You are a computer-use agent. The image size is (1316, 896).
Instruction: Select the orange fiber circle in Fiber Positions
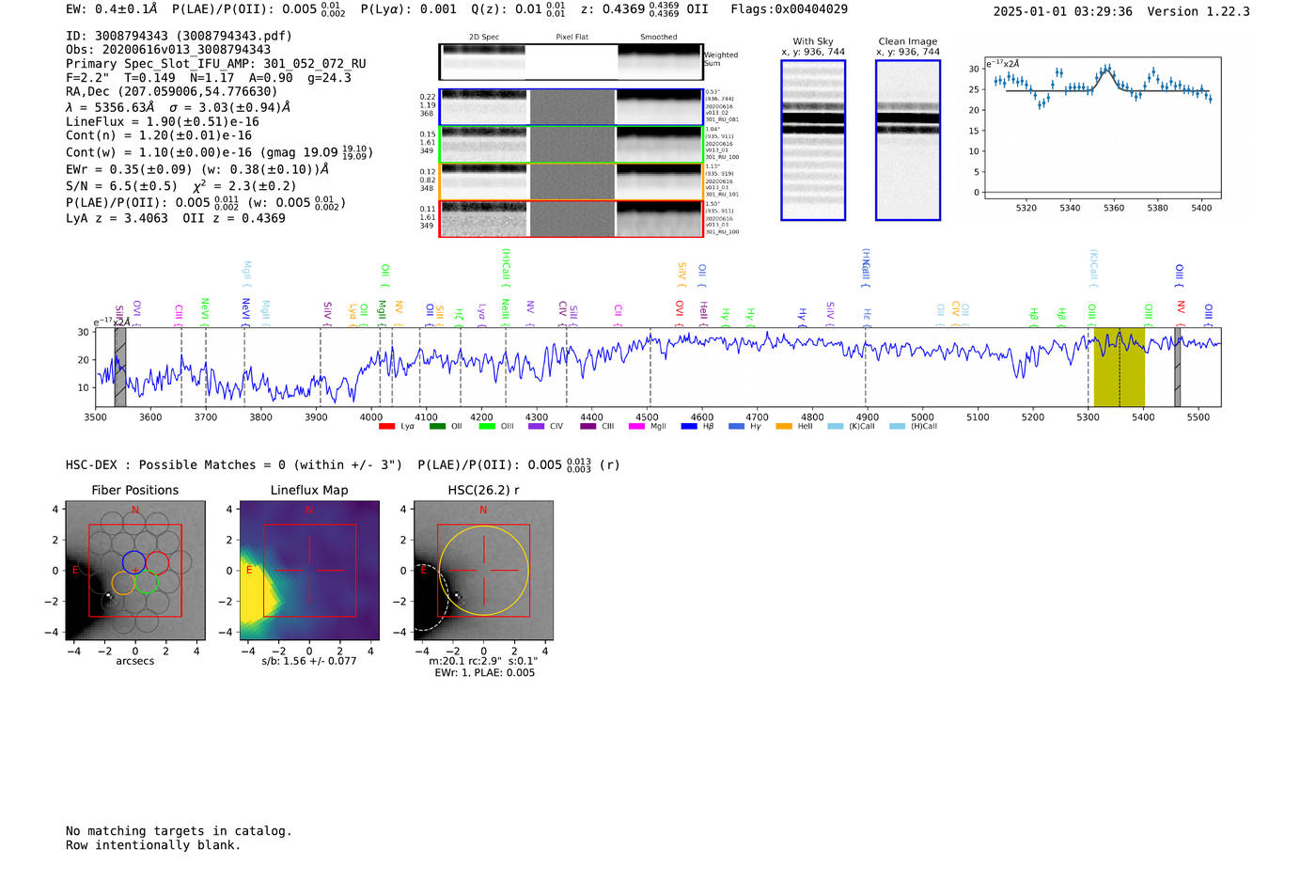point(123,583)
